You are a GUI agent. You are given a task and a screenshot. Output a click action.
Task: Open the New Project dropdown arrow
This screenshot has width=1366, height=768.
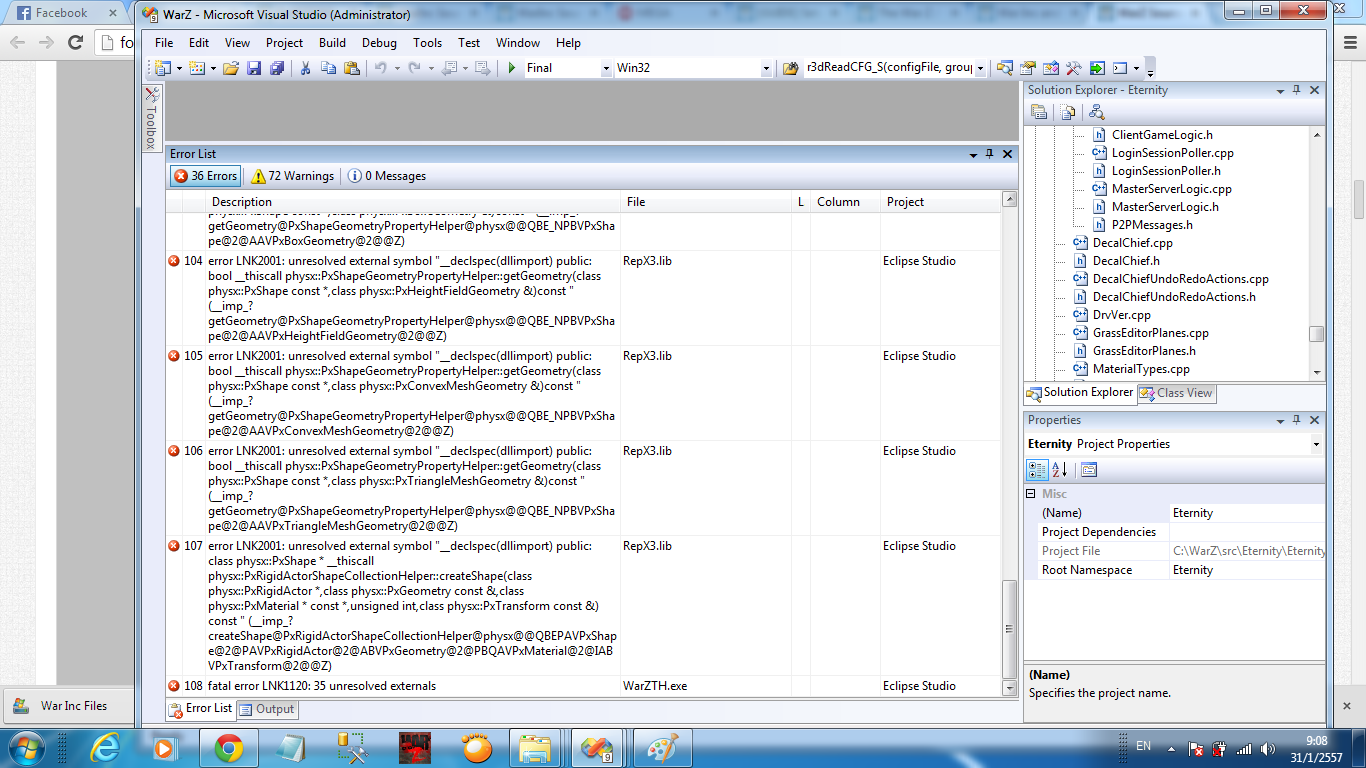[x=178, y=68]
